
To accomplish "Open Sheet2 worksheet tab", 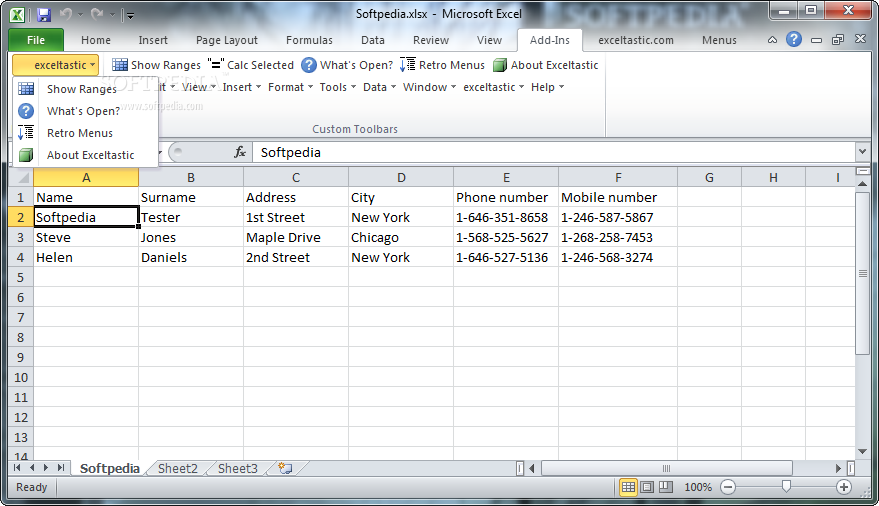I will click(178, 468).
